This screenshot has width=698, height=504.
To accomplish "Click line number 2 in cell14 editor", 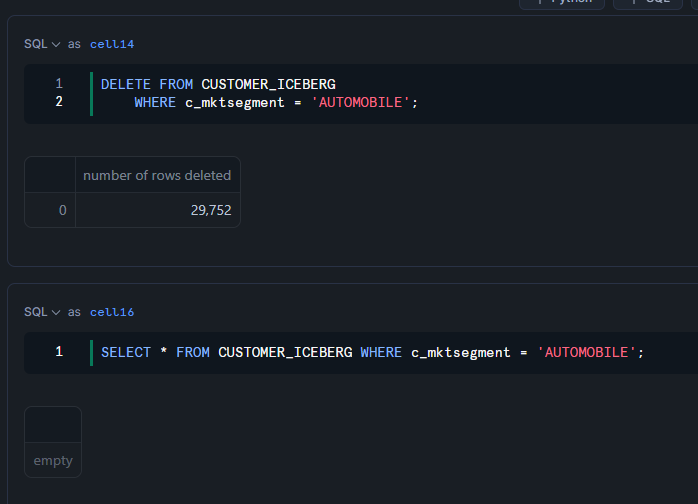I will pos(59,102).
